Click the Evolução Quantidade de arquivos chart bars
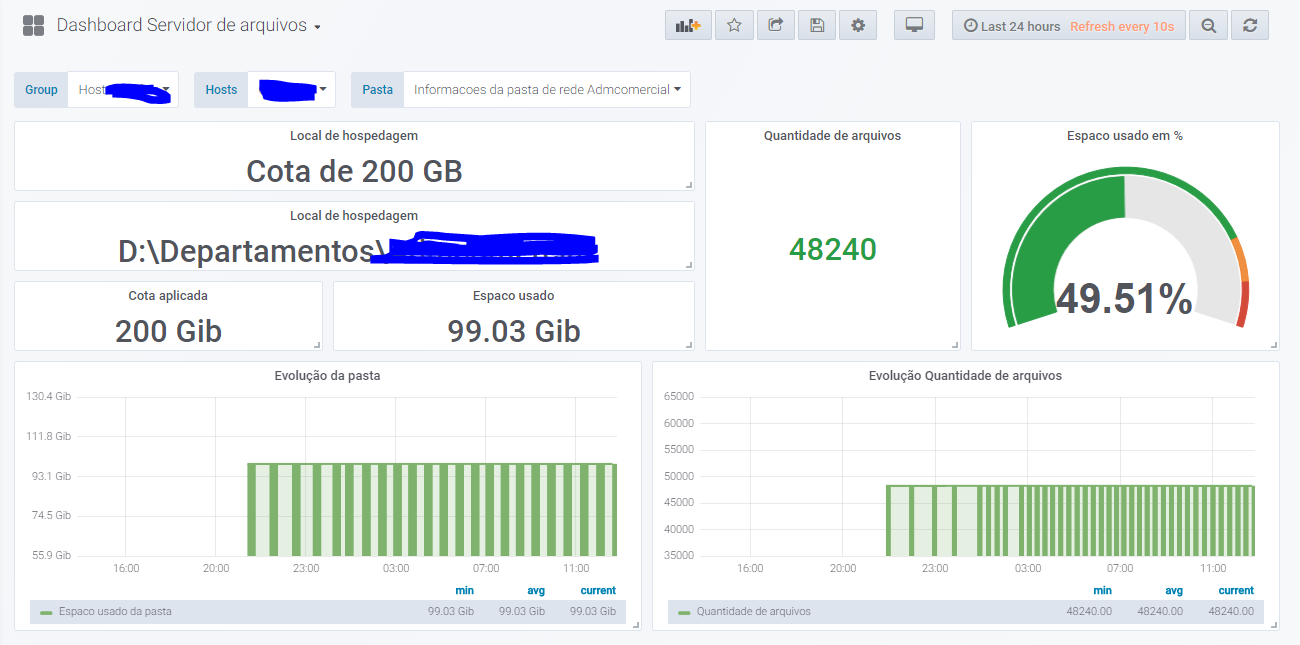The height and width of the screenshot is (645, 1300). [x=1070, y=521]
